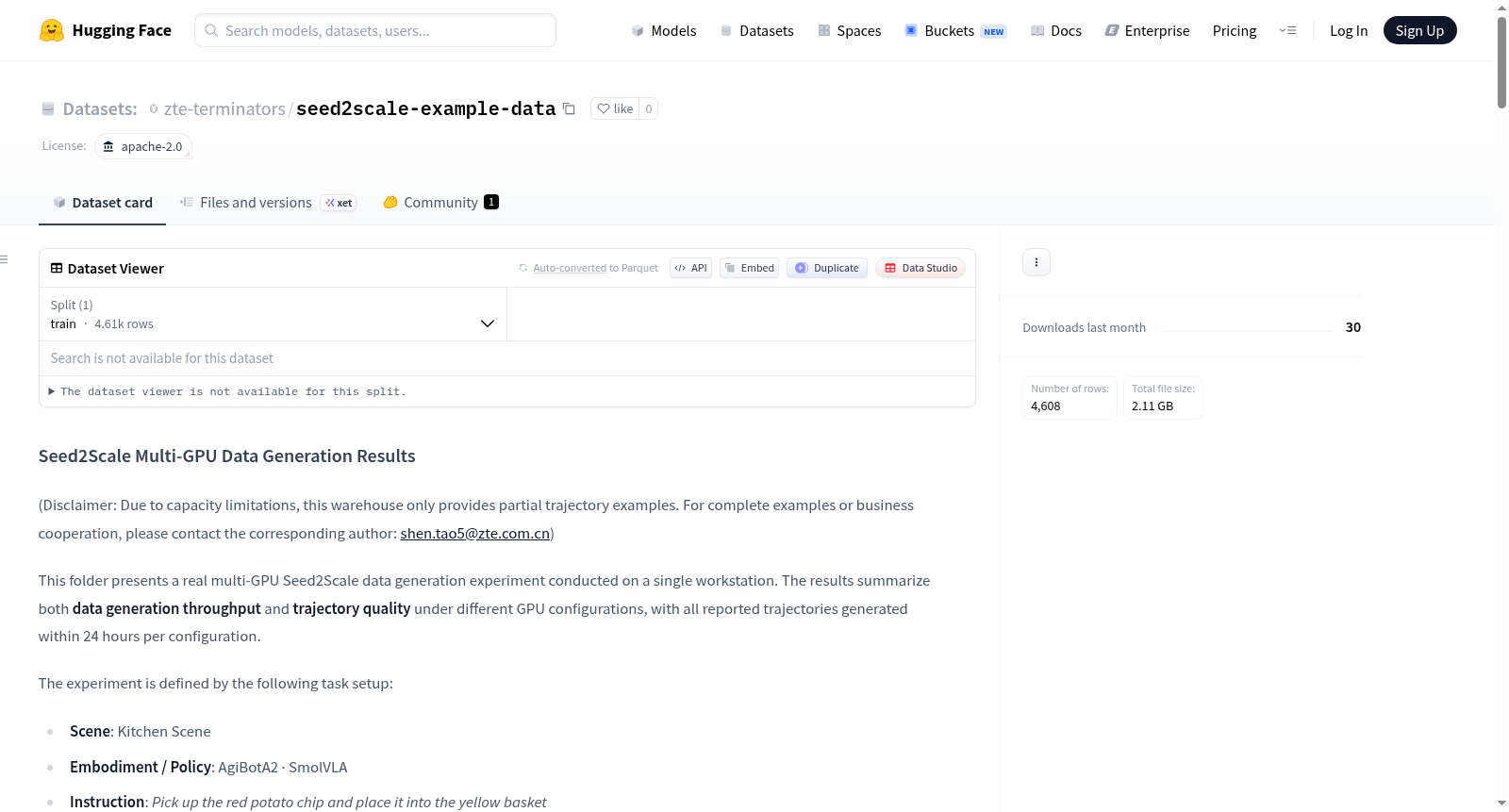Open the zte-terminators organization link
1509x812 pixels.
point(224,108)
